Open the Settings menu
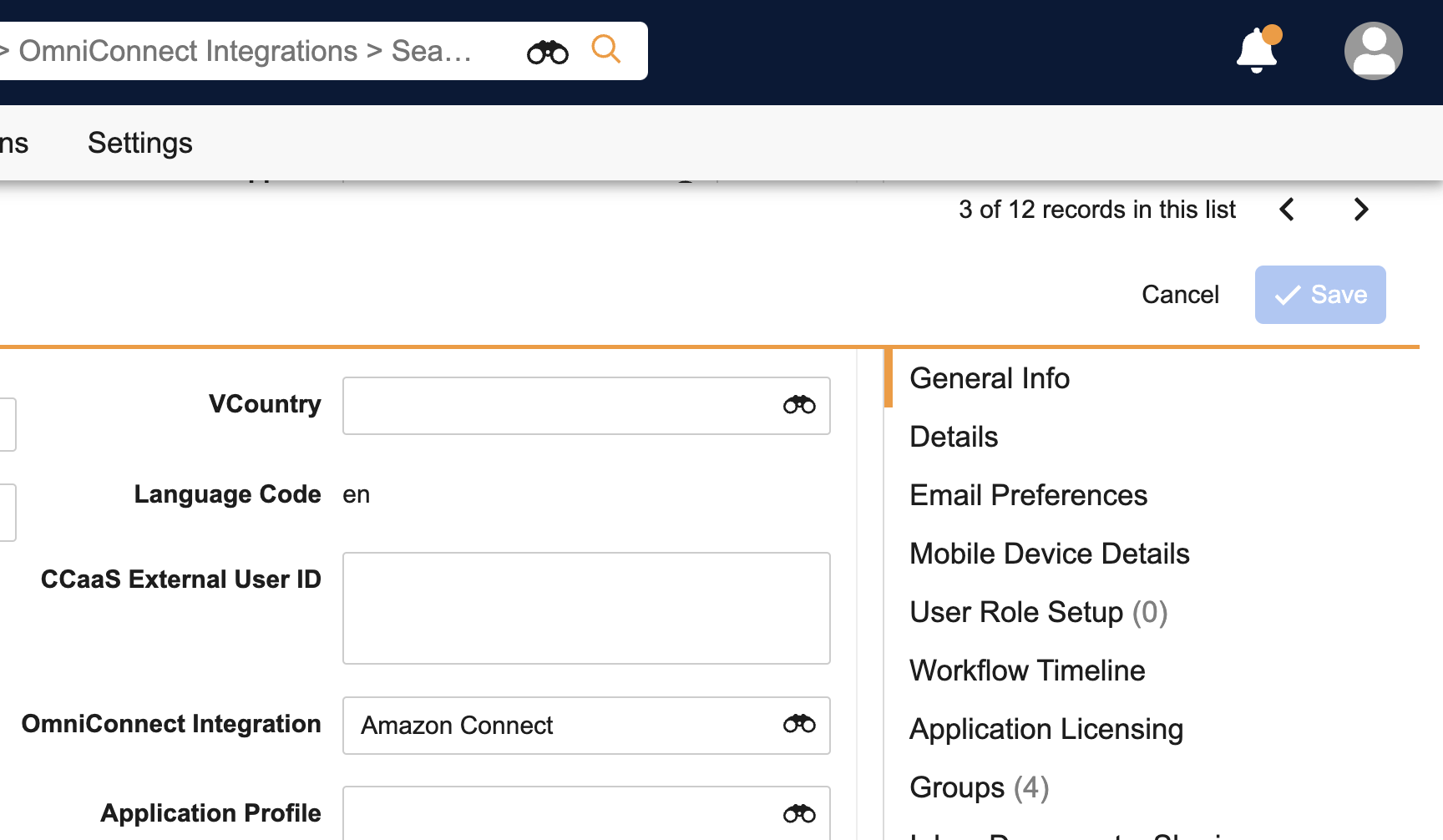 [140, 143]
